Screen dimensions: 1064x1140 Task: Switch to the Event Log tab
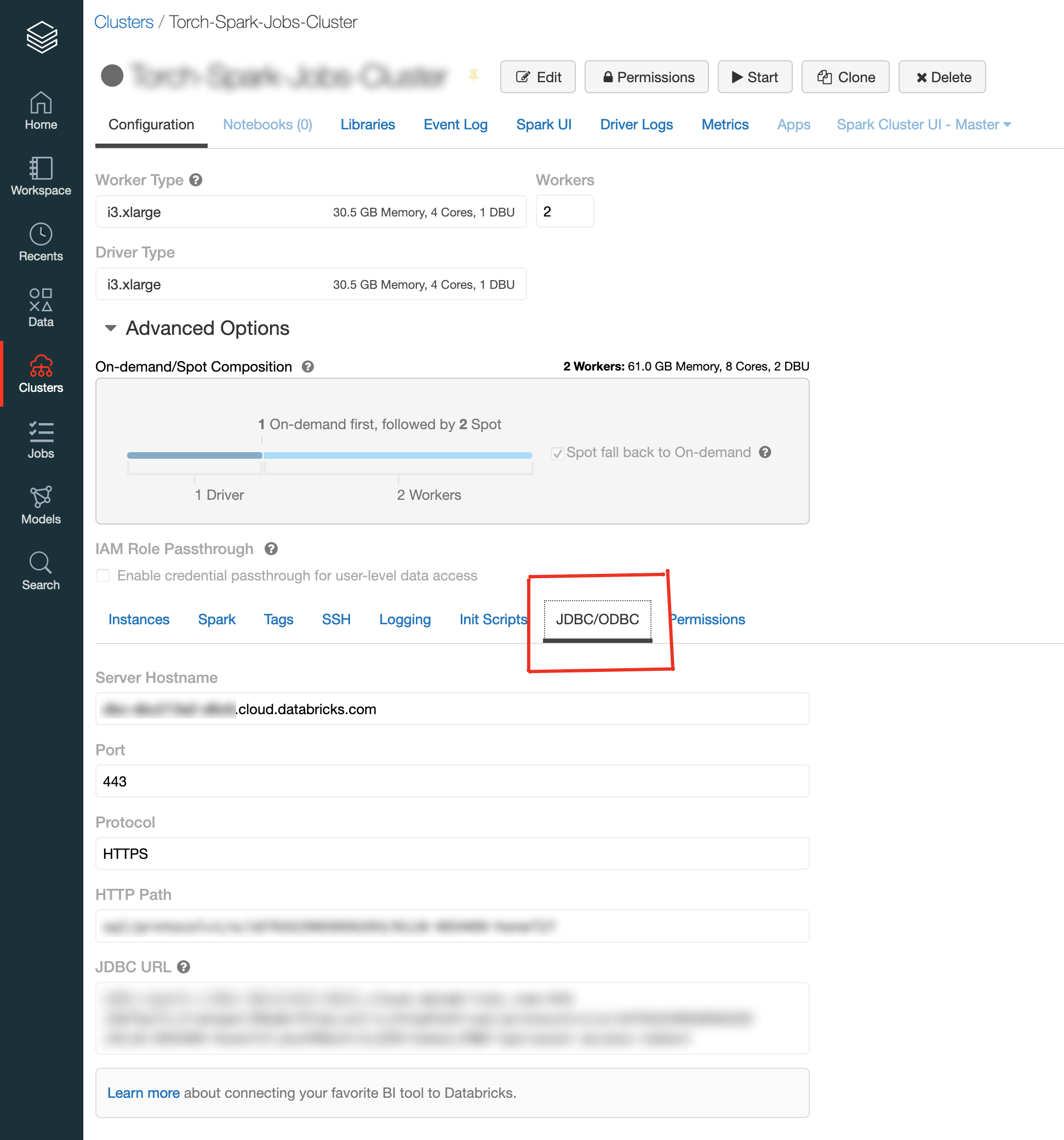(455, 124)
